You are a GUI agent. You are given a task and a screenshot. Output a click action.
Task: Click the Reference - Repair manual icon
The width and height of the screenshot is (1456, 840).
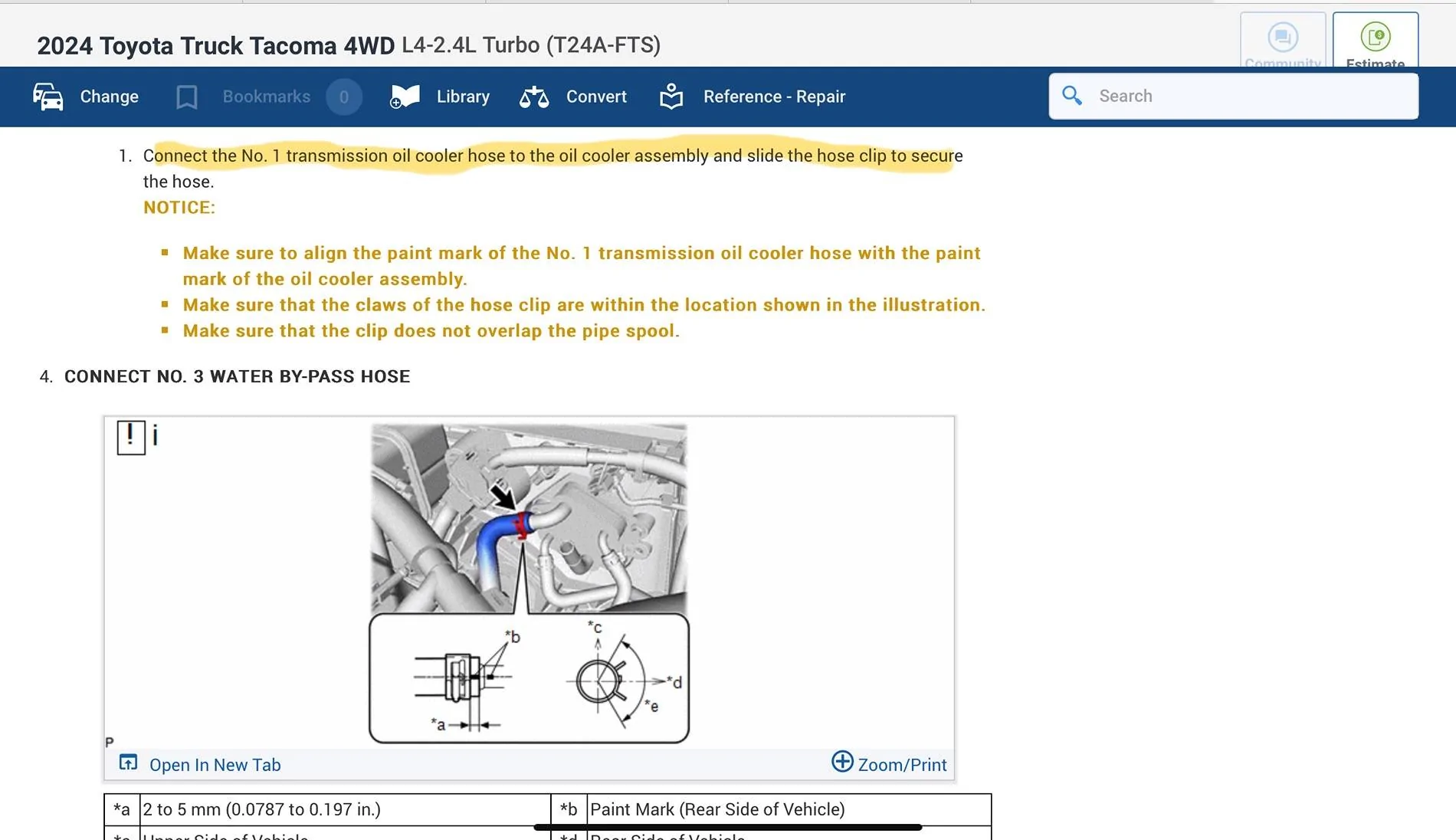click(671, 97)
